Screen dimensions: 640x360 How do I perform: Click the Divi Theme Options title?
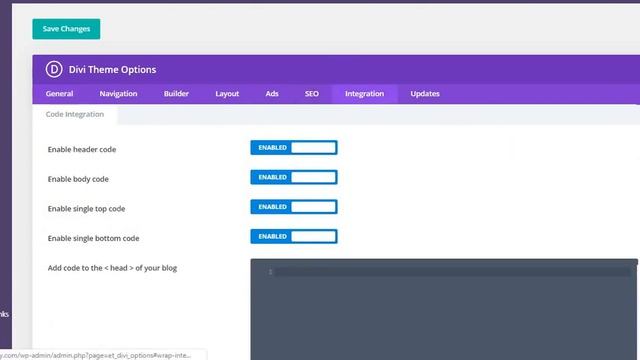click(x=112, y=70)
